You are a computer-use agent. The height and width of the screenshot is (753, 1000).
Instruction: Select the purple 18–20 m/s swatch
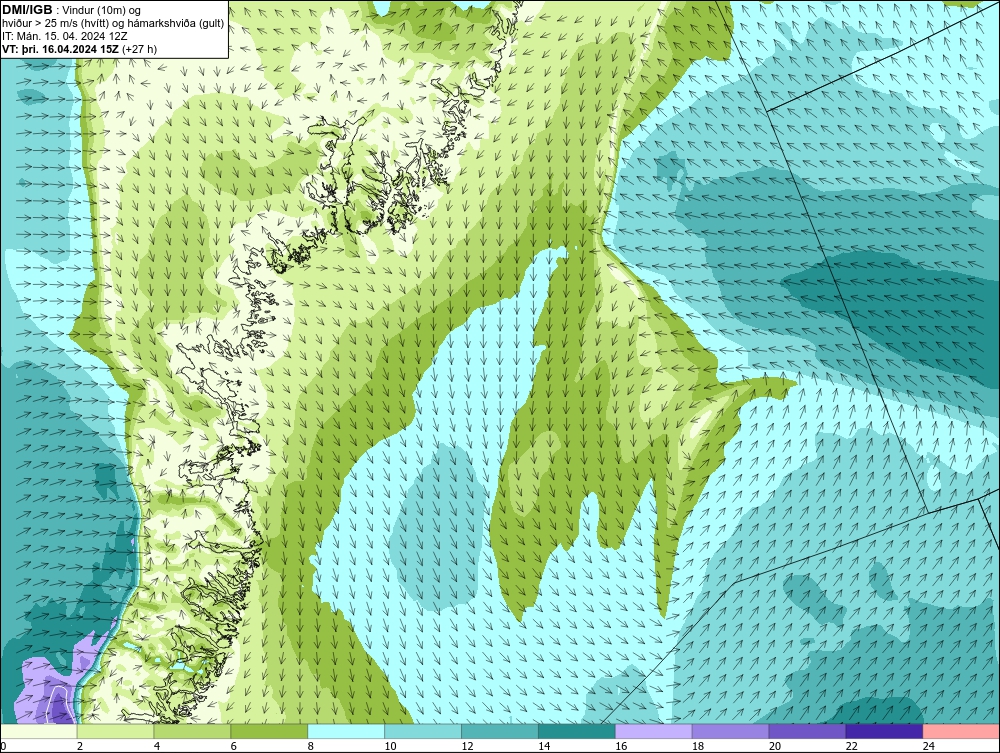point(730,731)
